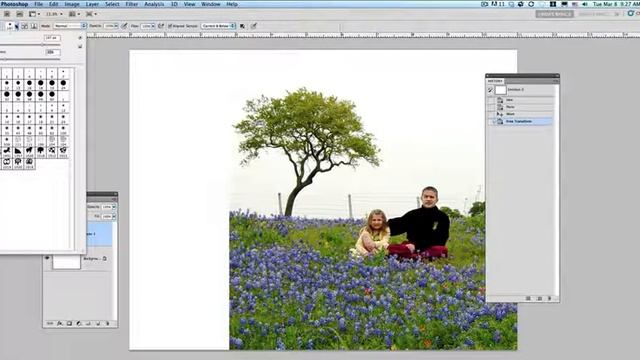Open the Select menu
Viewport: 640px width, 360px height.
(x=112, y=4)
